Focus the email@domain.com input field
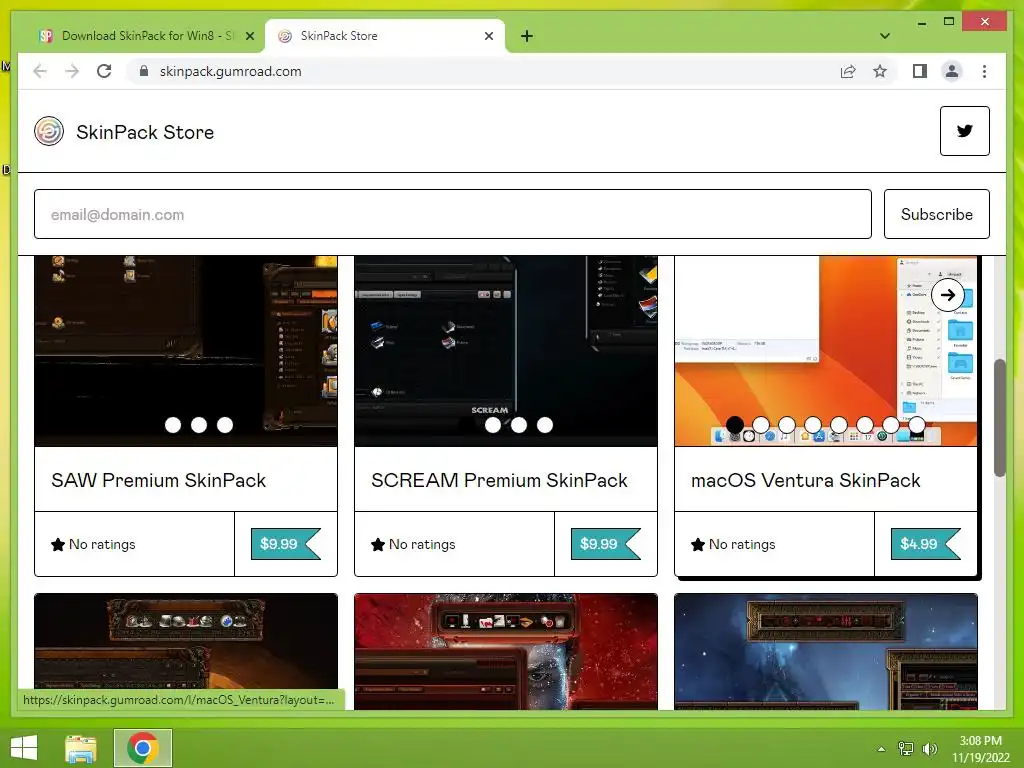Image resolution: width=1024 pixels, height=768 pixels. 453,214
